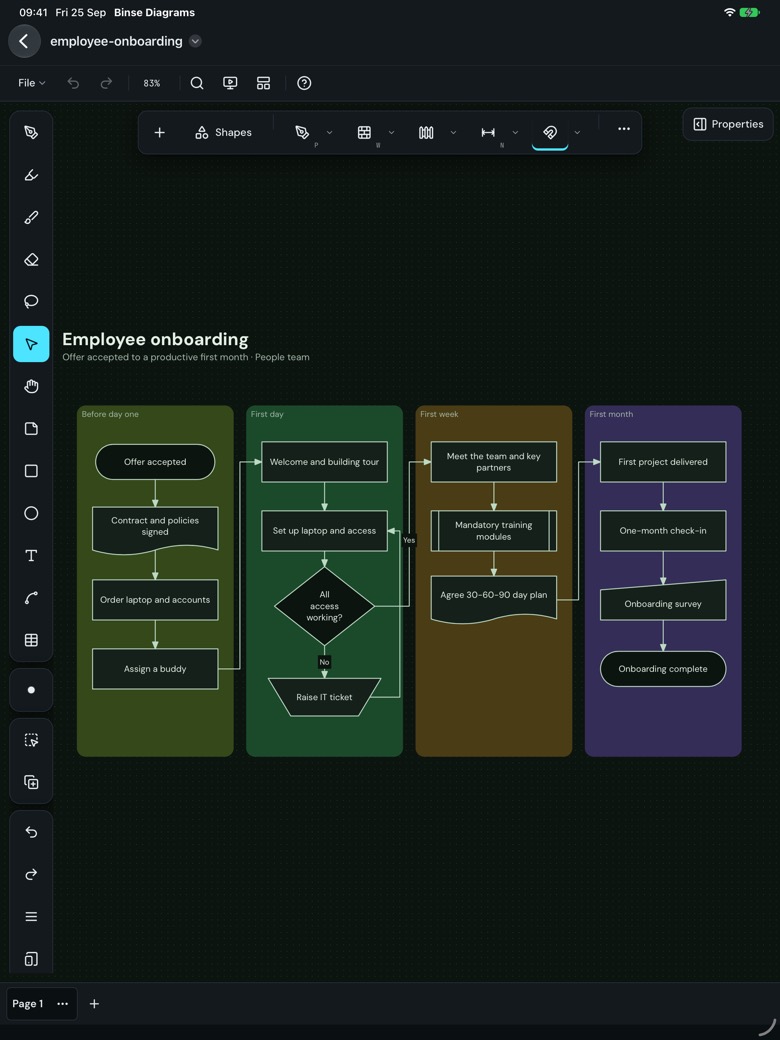This screenshot has width=780, height=1040.
Task: Select the hand pan tool
Action: click(31, 386)
